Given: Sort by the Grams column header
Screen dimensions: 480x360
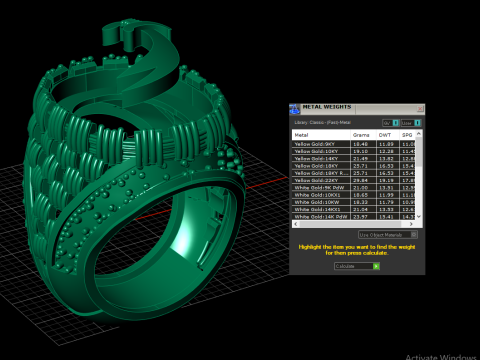Looking at the screenshot, I should coord(363,135).
